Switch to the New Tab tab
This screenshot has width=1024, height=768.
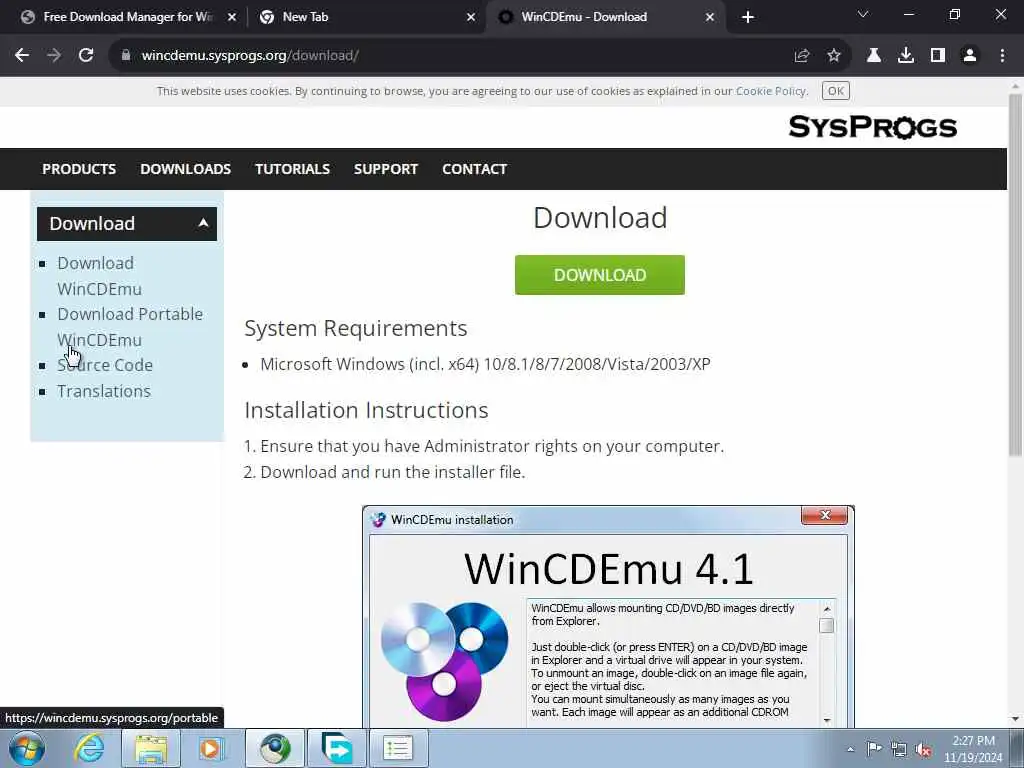coord(366,17)
